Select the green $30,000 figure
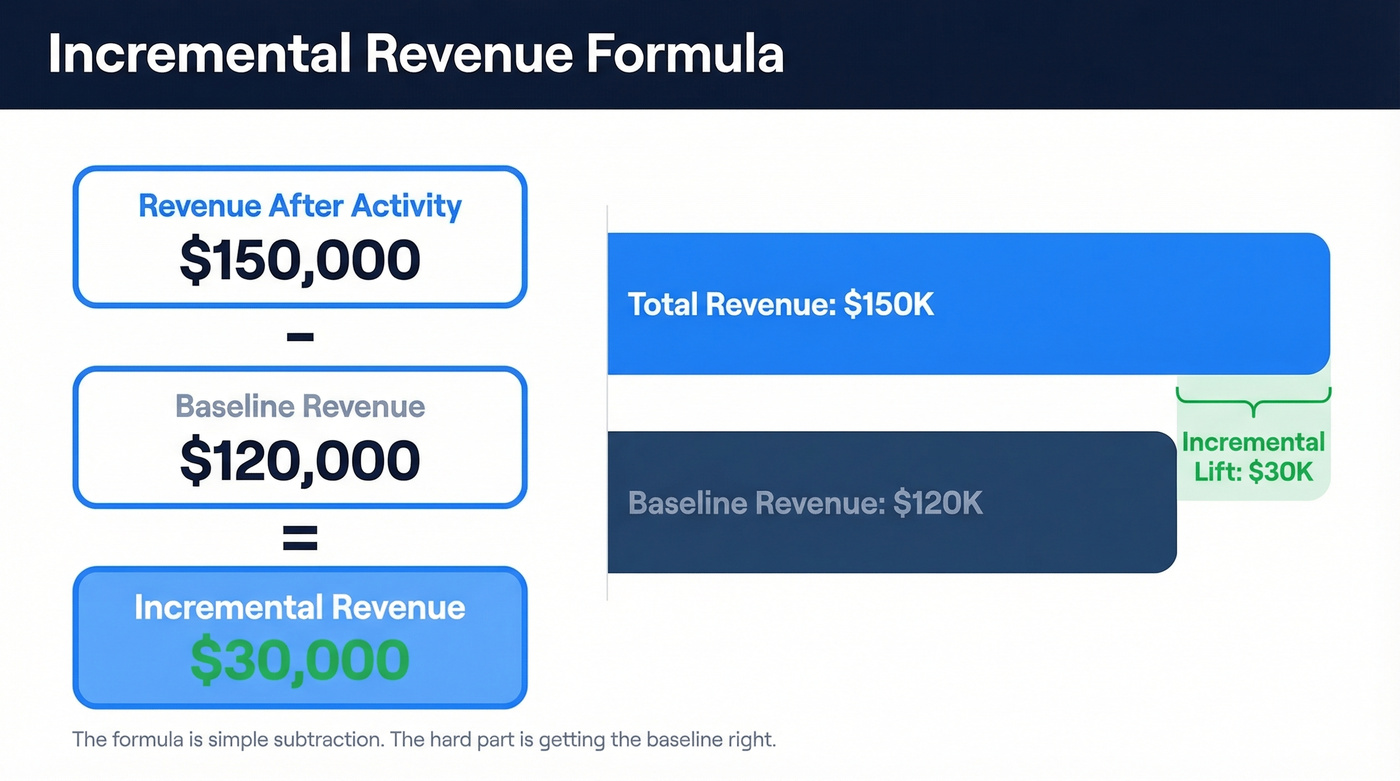The height and width of the screenshot is (781, 1400). [x=299, y=659]
